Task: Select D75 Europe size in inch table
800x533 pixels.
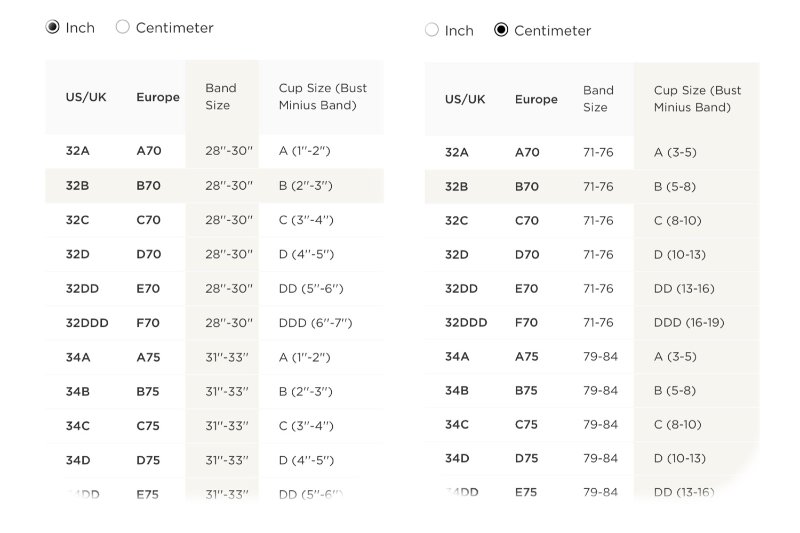Action: (x=147, y=460)
